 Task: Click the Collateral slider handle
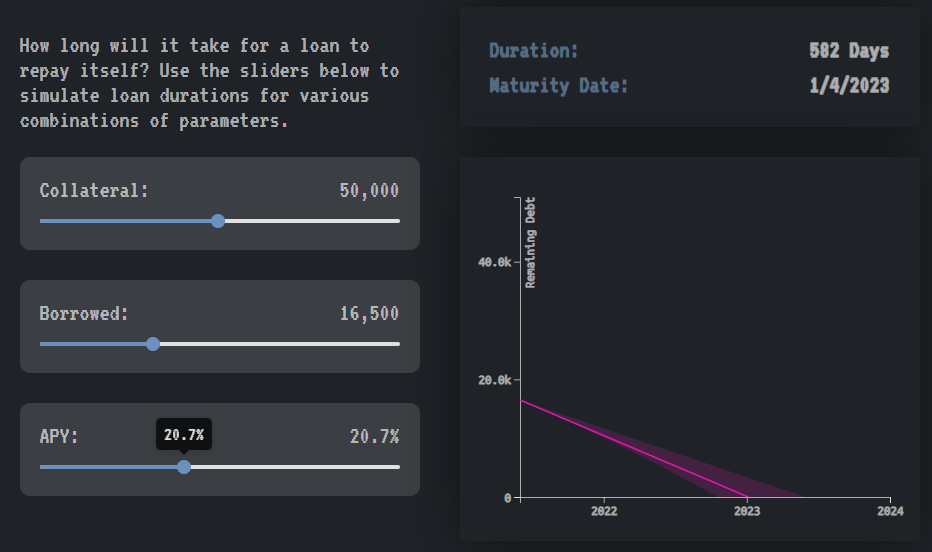[x=218, y=221]
